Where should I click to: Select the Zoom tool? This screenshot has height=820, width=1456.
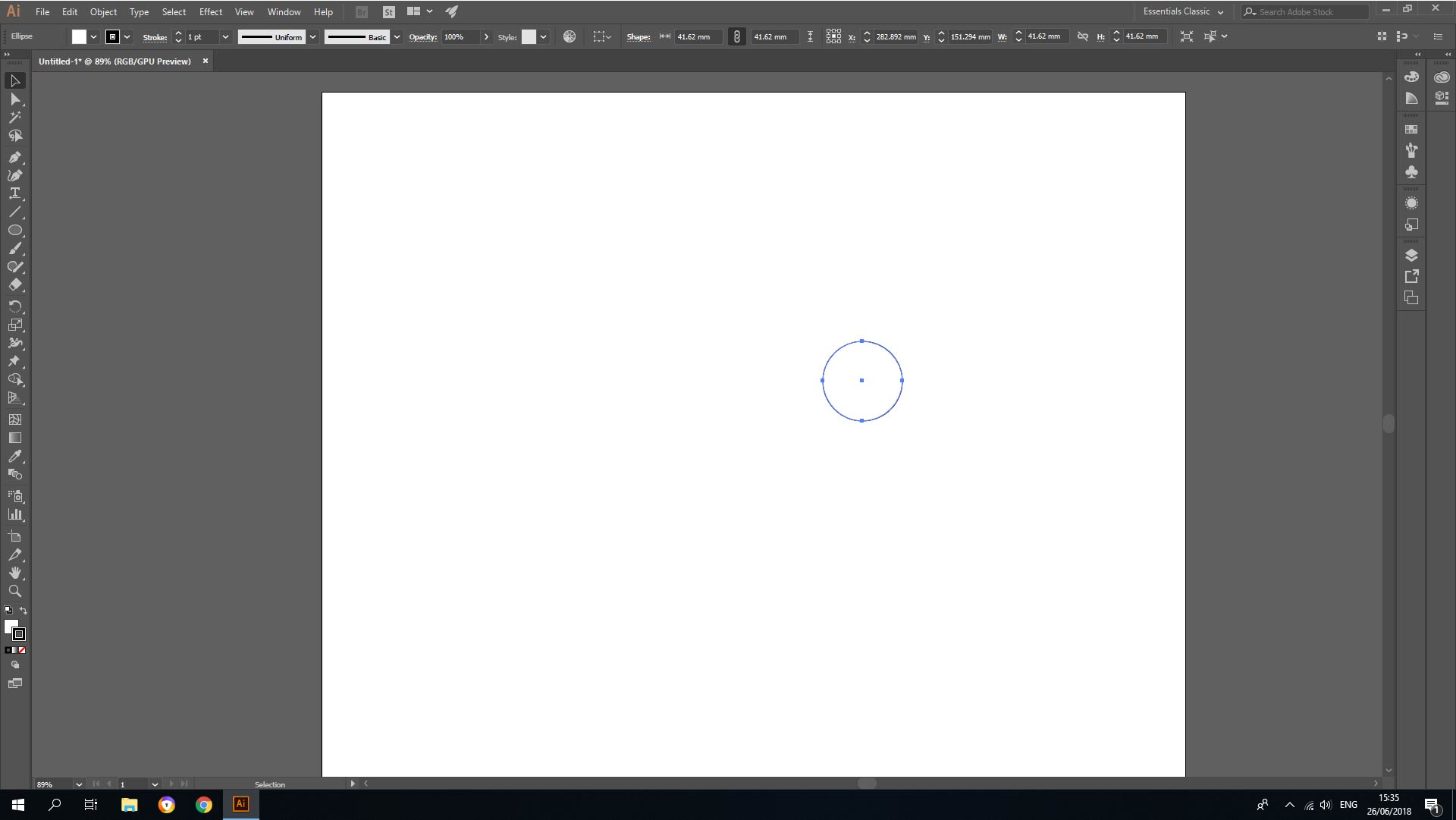coord(15,591)
